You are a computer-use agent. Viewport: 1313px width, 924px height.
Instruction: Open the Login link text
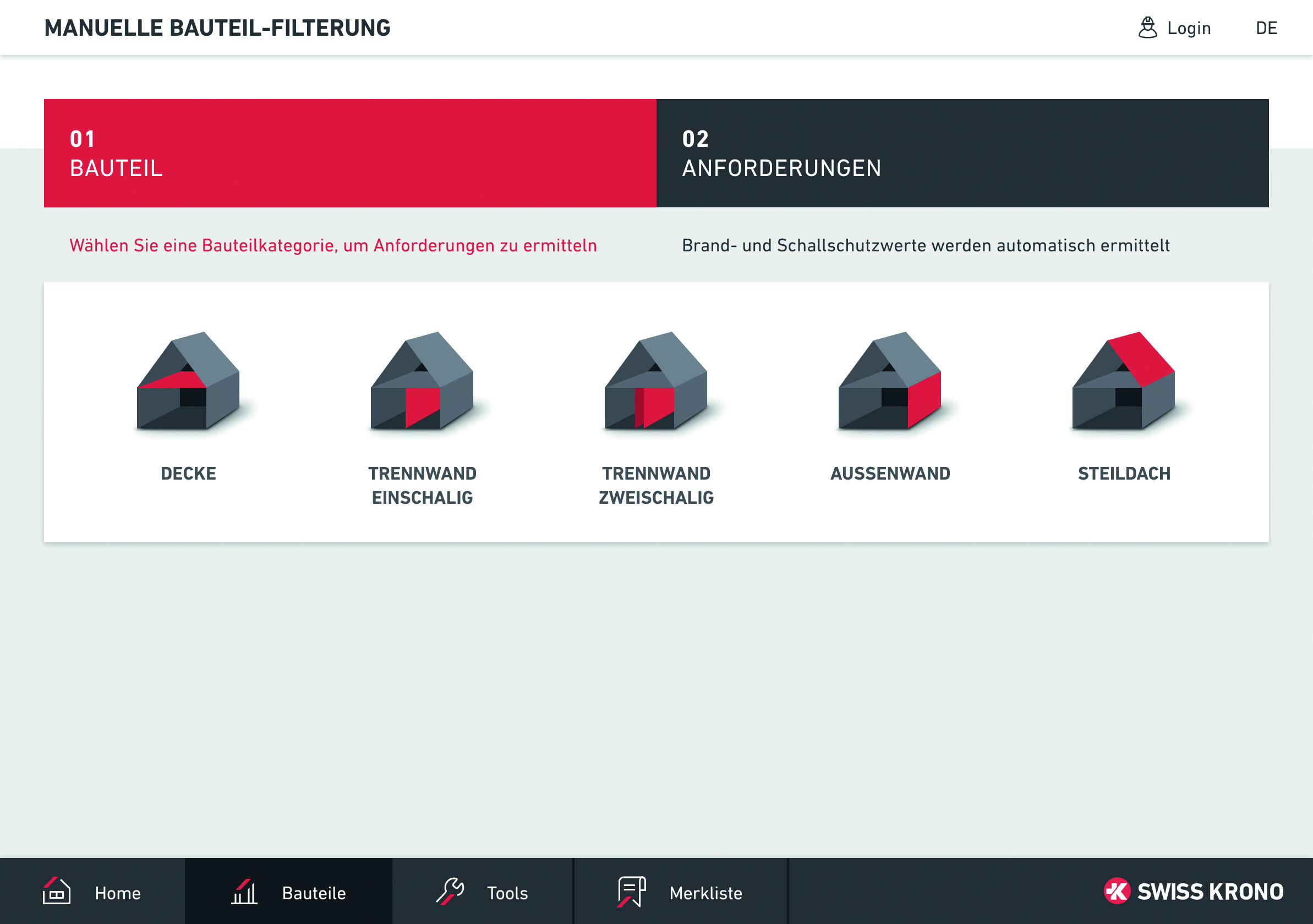click(x=1189, y=28)
